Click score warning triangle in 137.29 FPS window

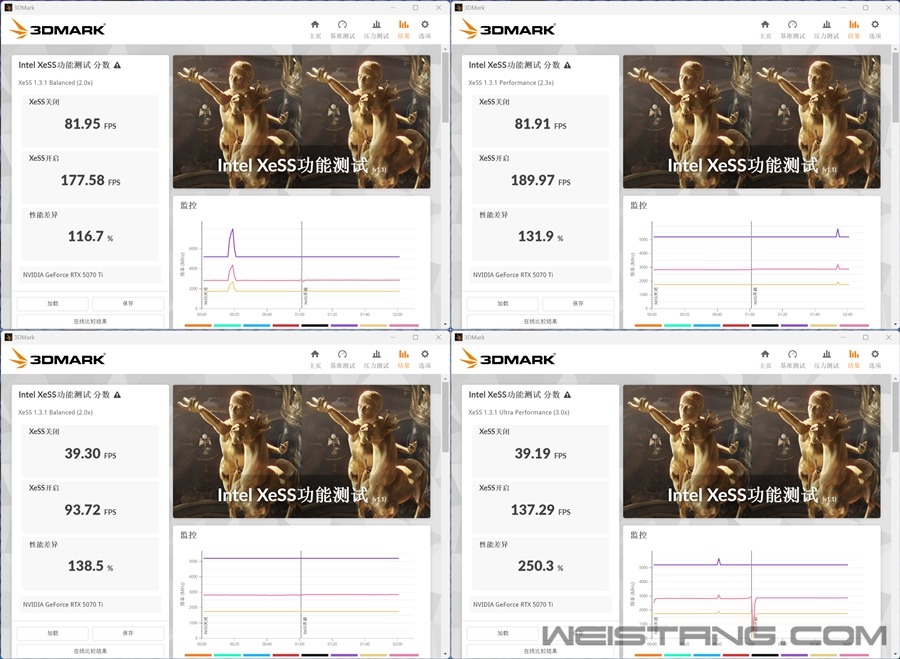point(567,394)
